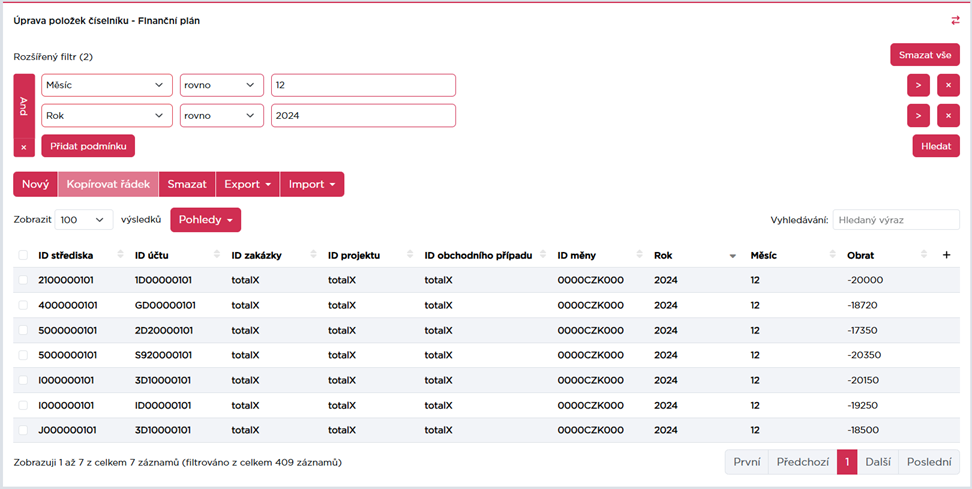Go to Další page
Viewport: 972px width, 489px height.
click(x=878, y=462)
